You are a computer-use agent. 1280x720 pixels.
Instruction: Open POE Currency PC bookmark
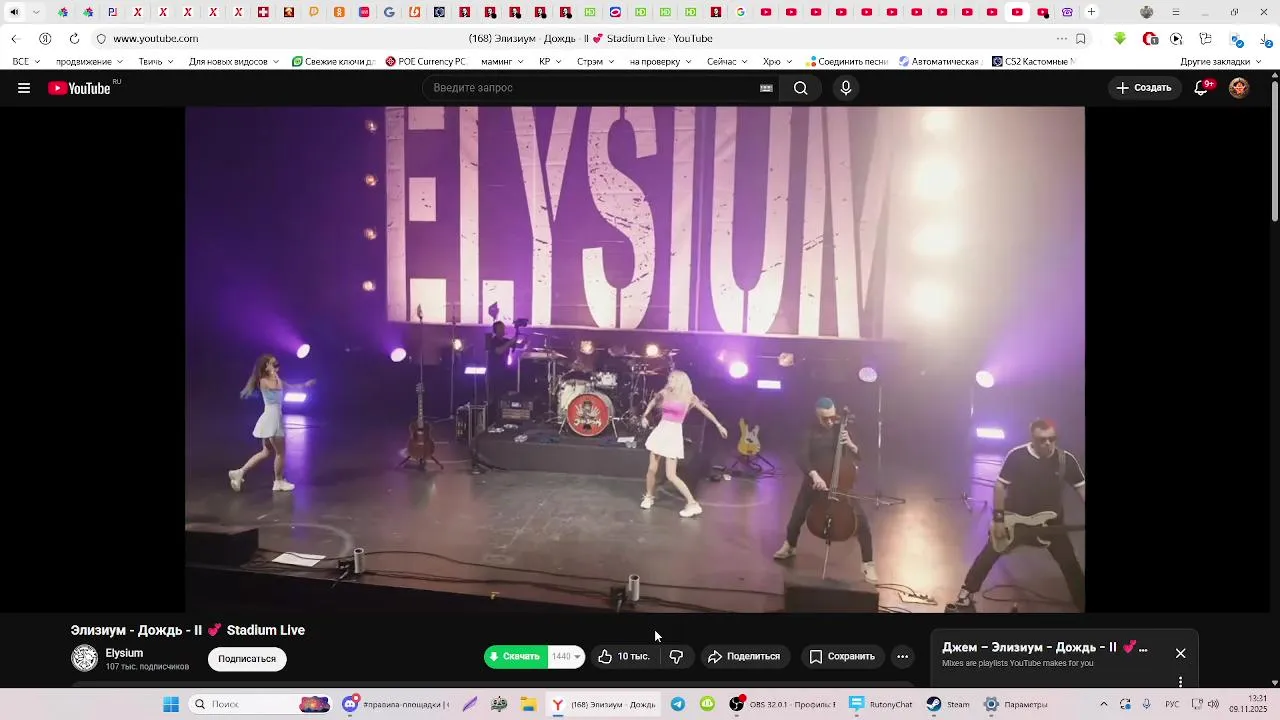click(x=426, y=61)
